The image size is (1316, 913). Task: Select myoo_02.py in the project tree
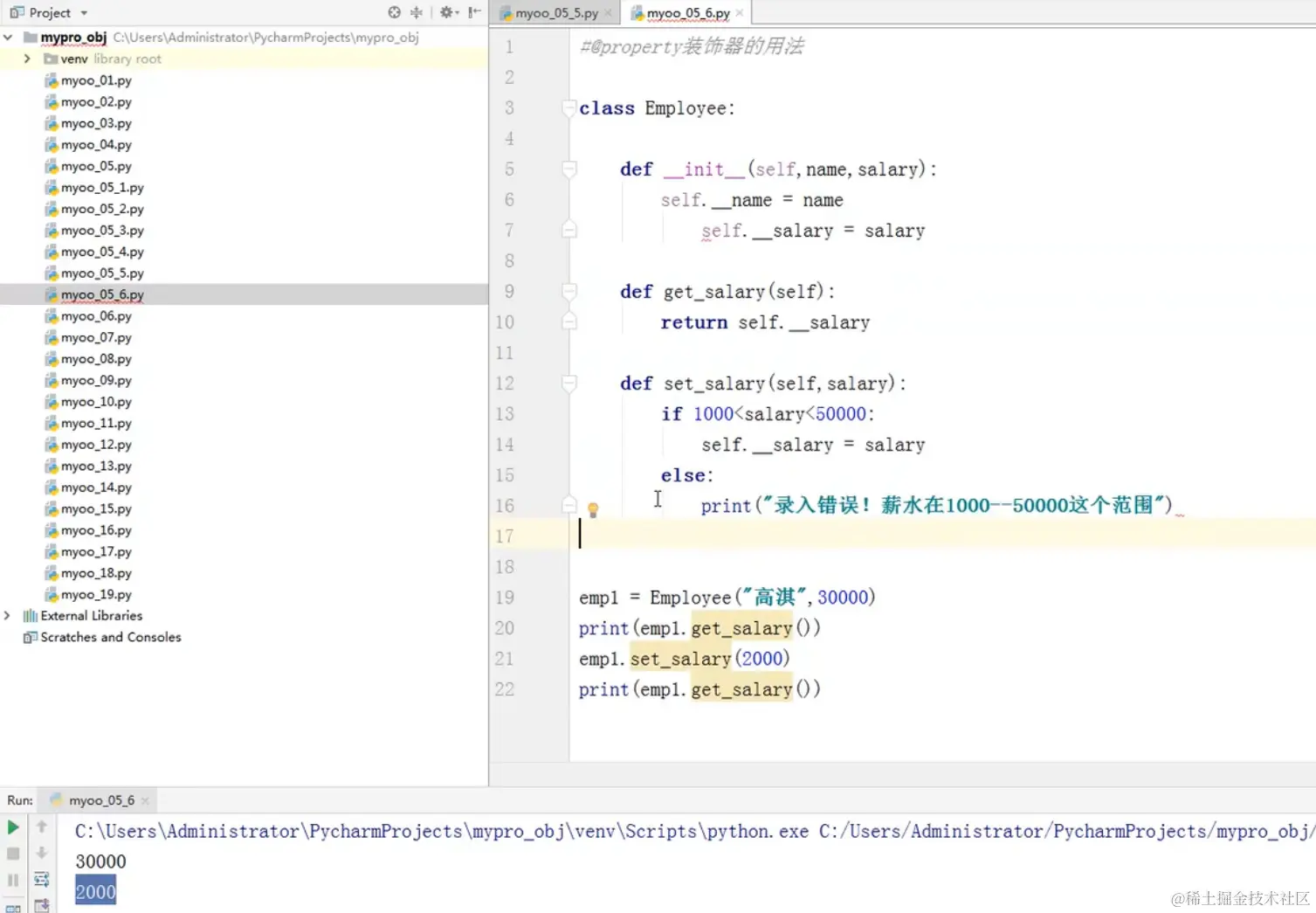(x=96, y=102)
